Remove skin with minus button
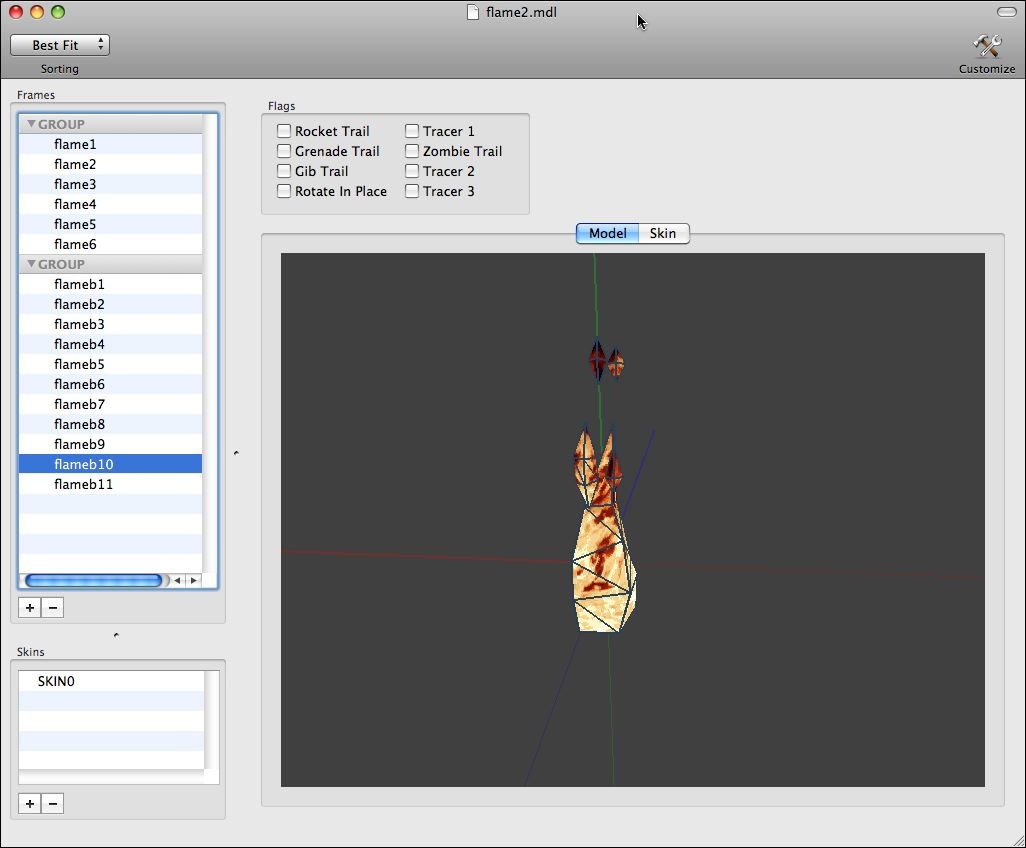Screen dimensions: 1026x848 53,803
